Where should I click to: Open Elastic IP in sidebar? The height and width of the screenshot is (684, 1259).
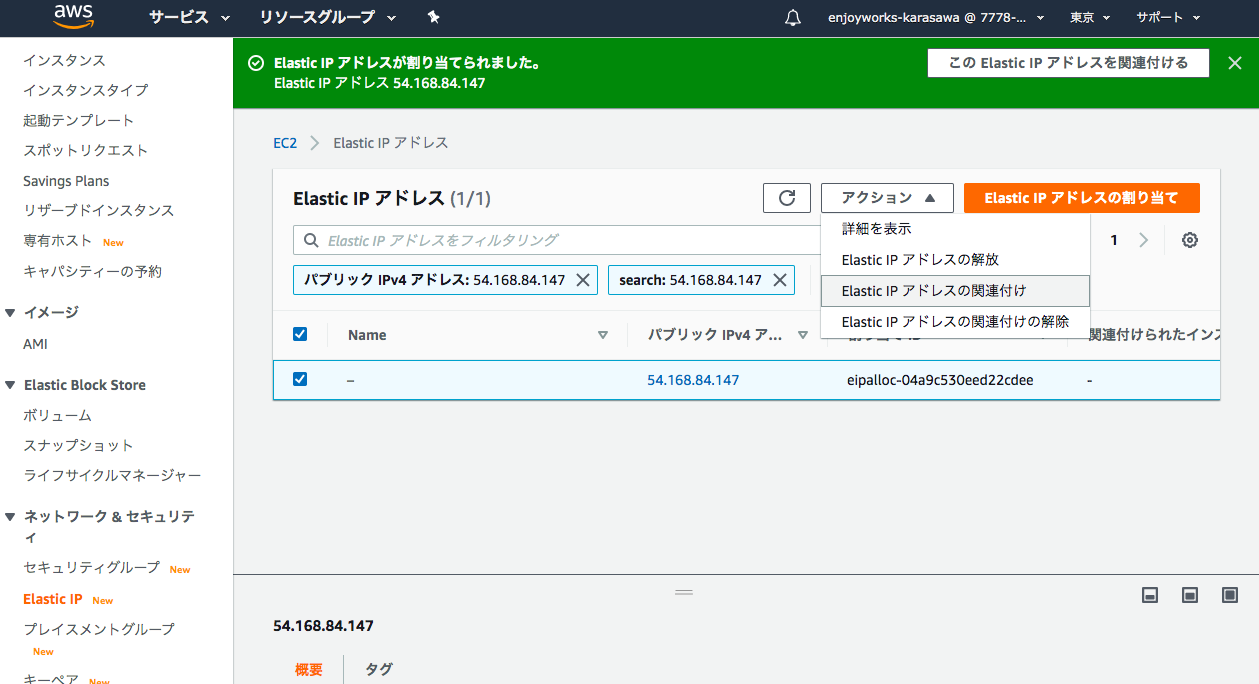tap(53, 599)
